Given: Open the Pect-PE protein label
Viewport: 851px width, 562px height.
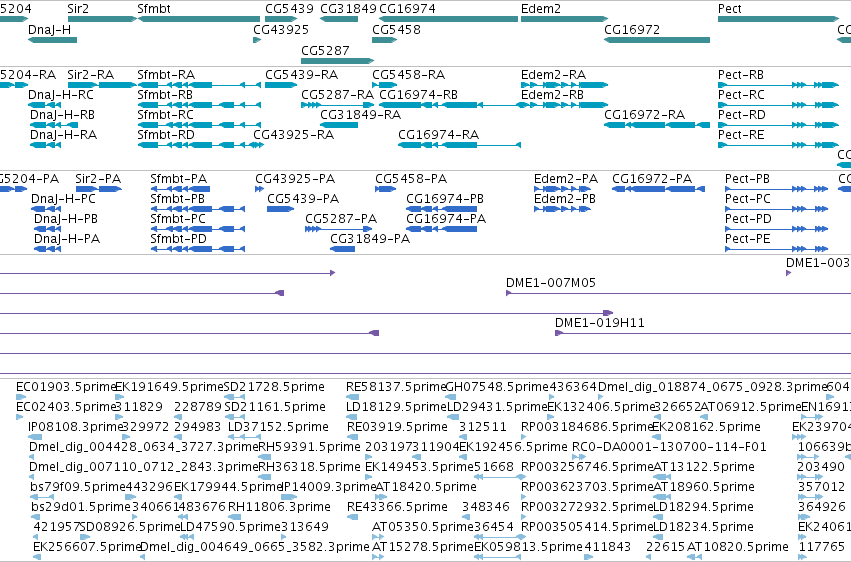Looking at the screenshot, I should tap(747, 239).
